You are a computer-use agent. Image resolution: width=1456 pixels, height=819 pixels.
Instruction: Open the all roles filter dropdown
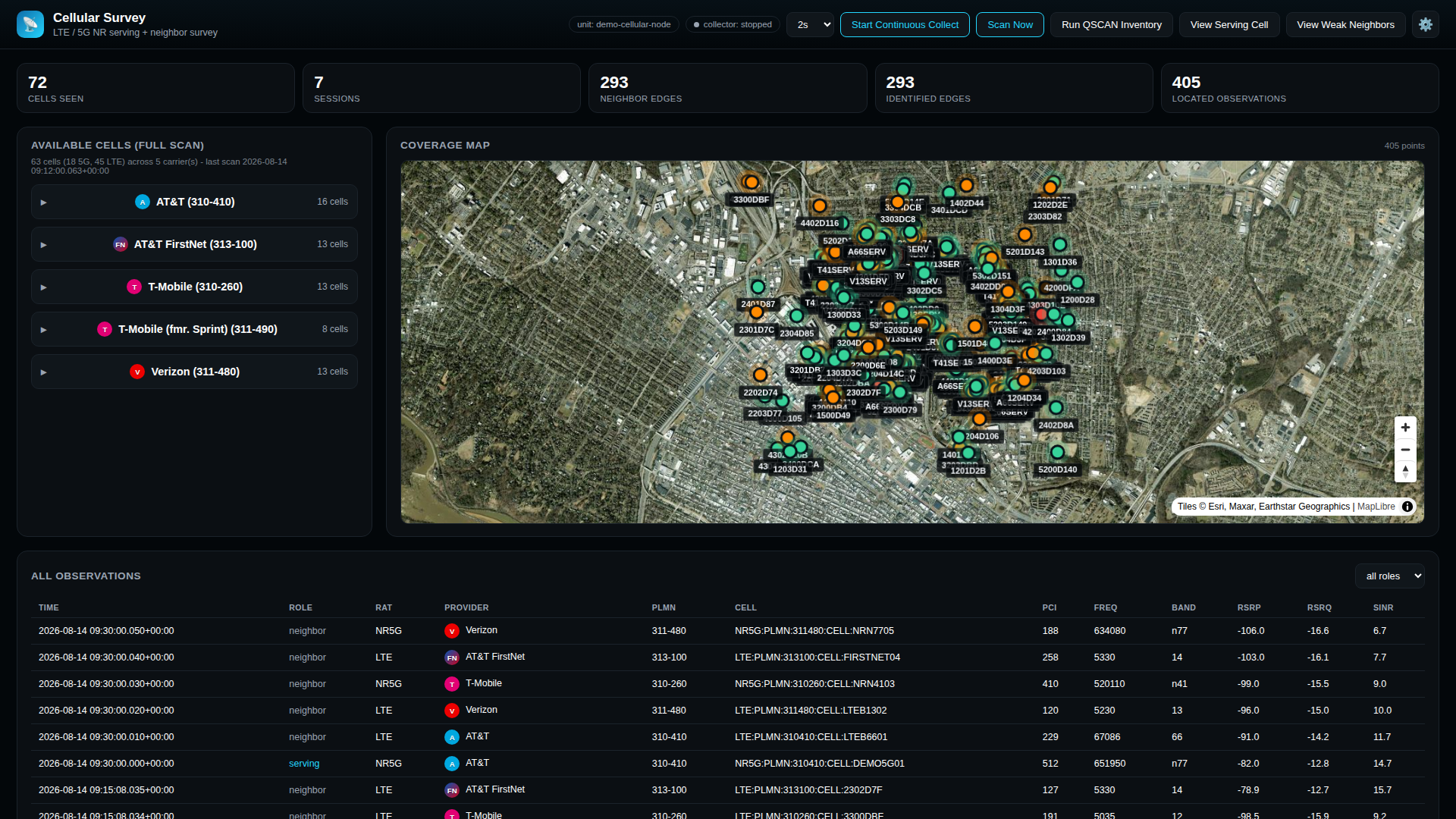[x=1389, y=576]
